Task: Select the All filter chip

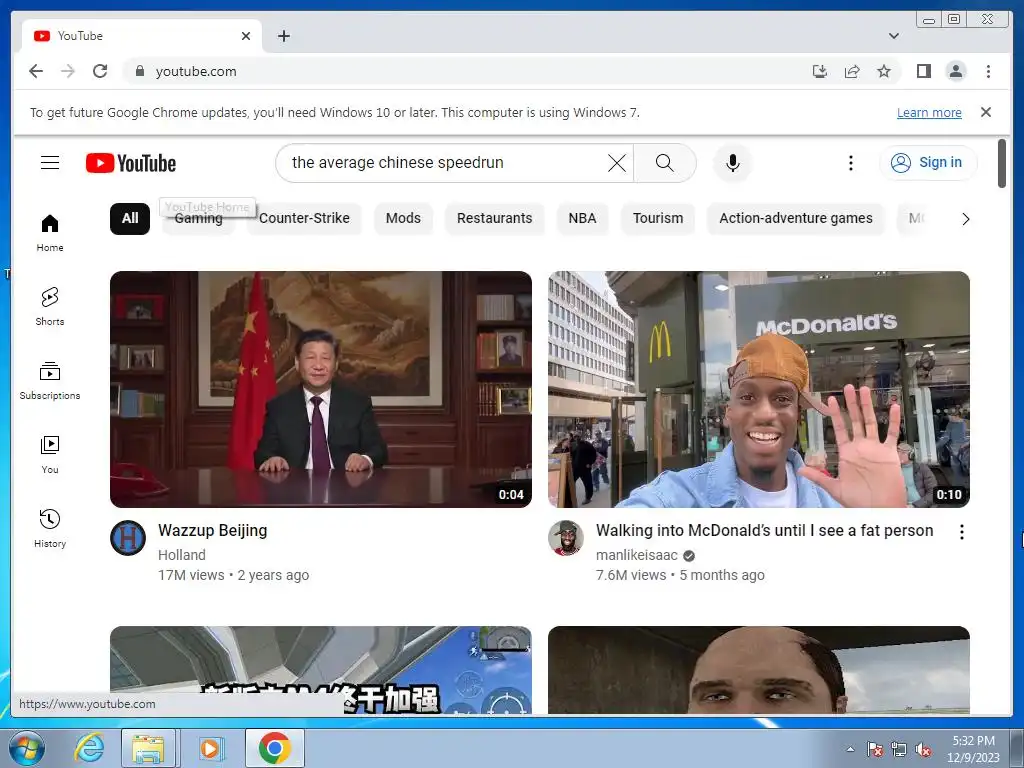Action: 130,218
